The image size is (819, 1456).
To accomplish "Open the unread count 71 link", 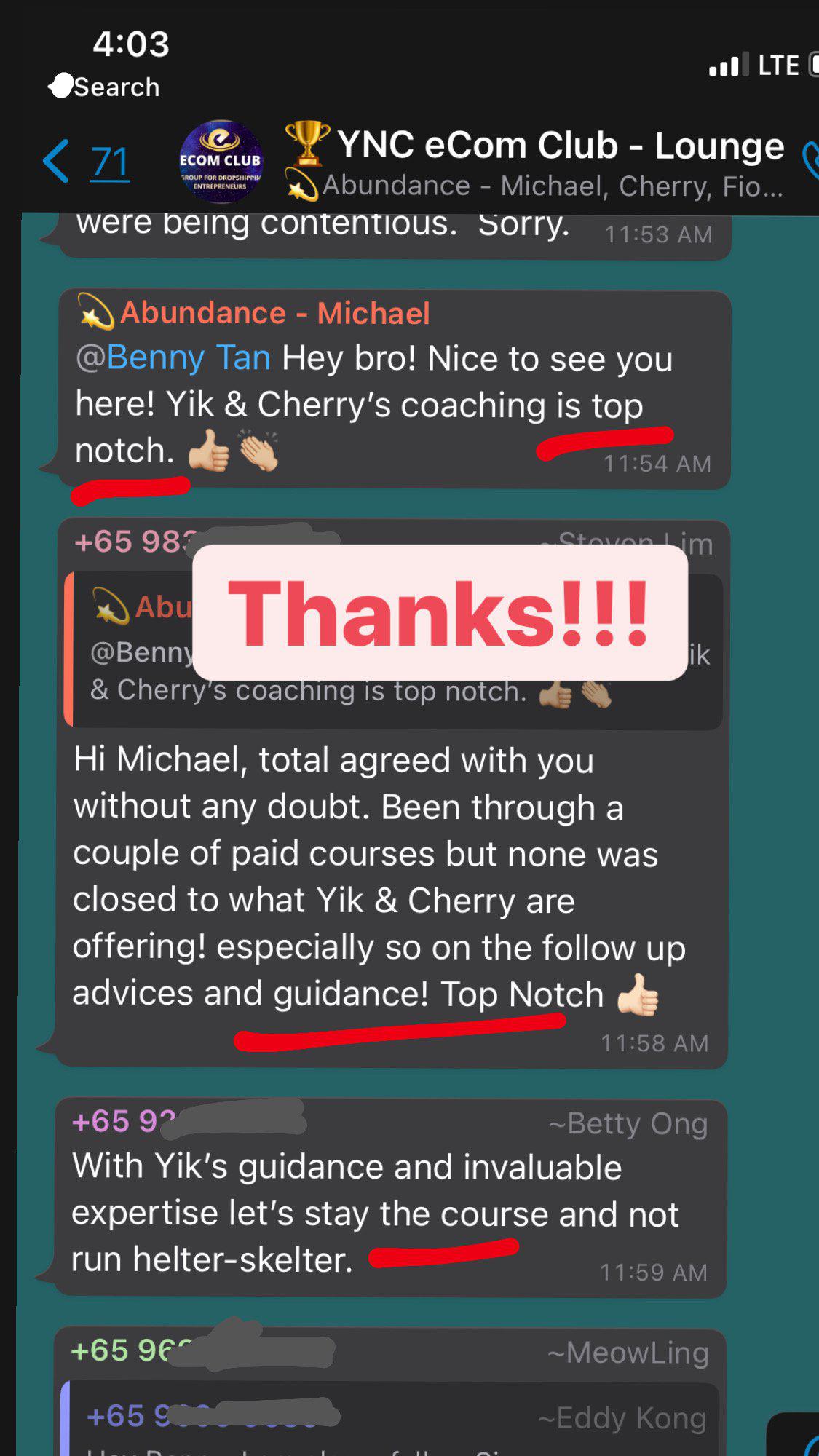I will pos(110,162).
